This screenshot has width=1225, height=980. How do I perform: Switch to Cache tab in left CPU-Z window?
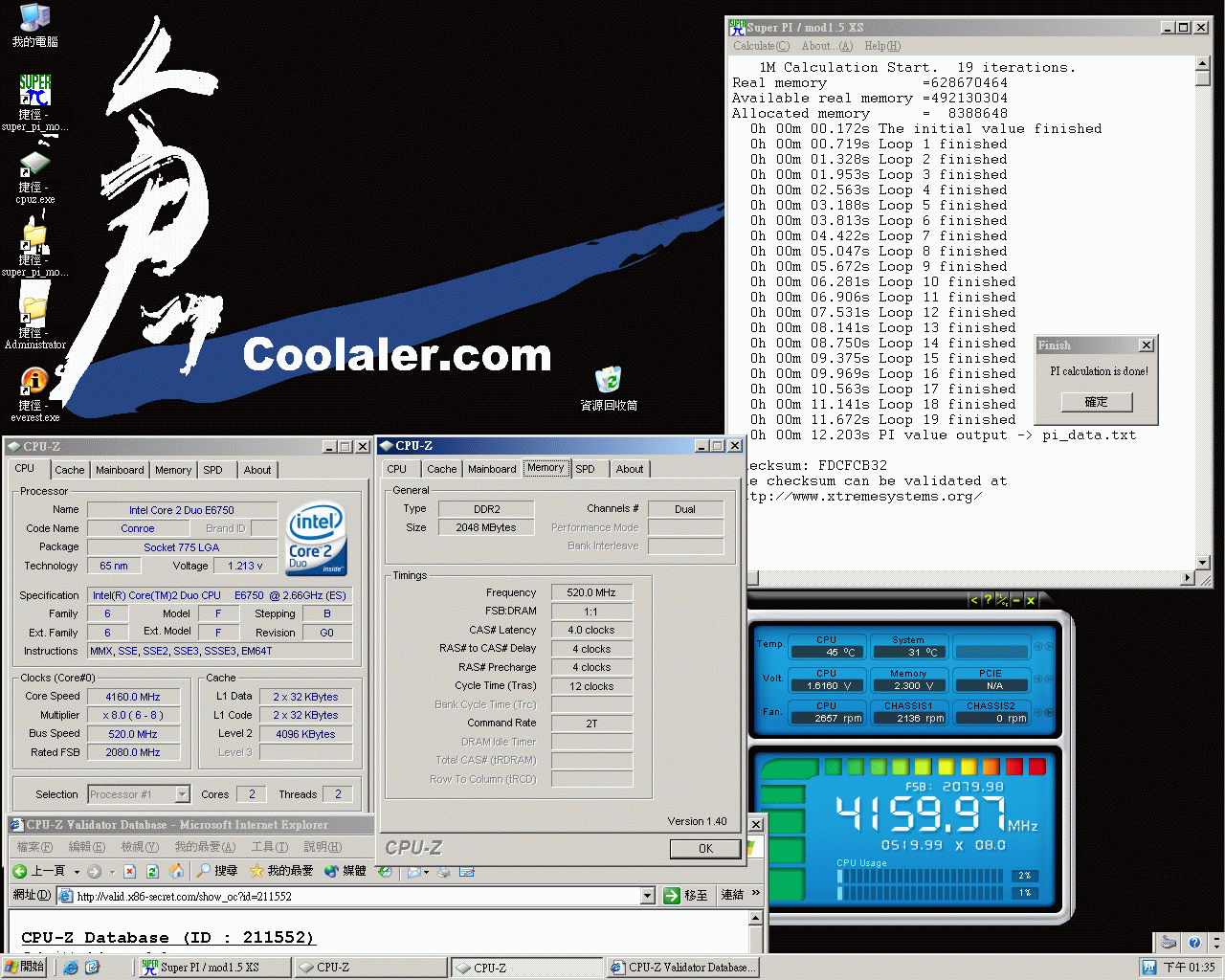[69, 470]
